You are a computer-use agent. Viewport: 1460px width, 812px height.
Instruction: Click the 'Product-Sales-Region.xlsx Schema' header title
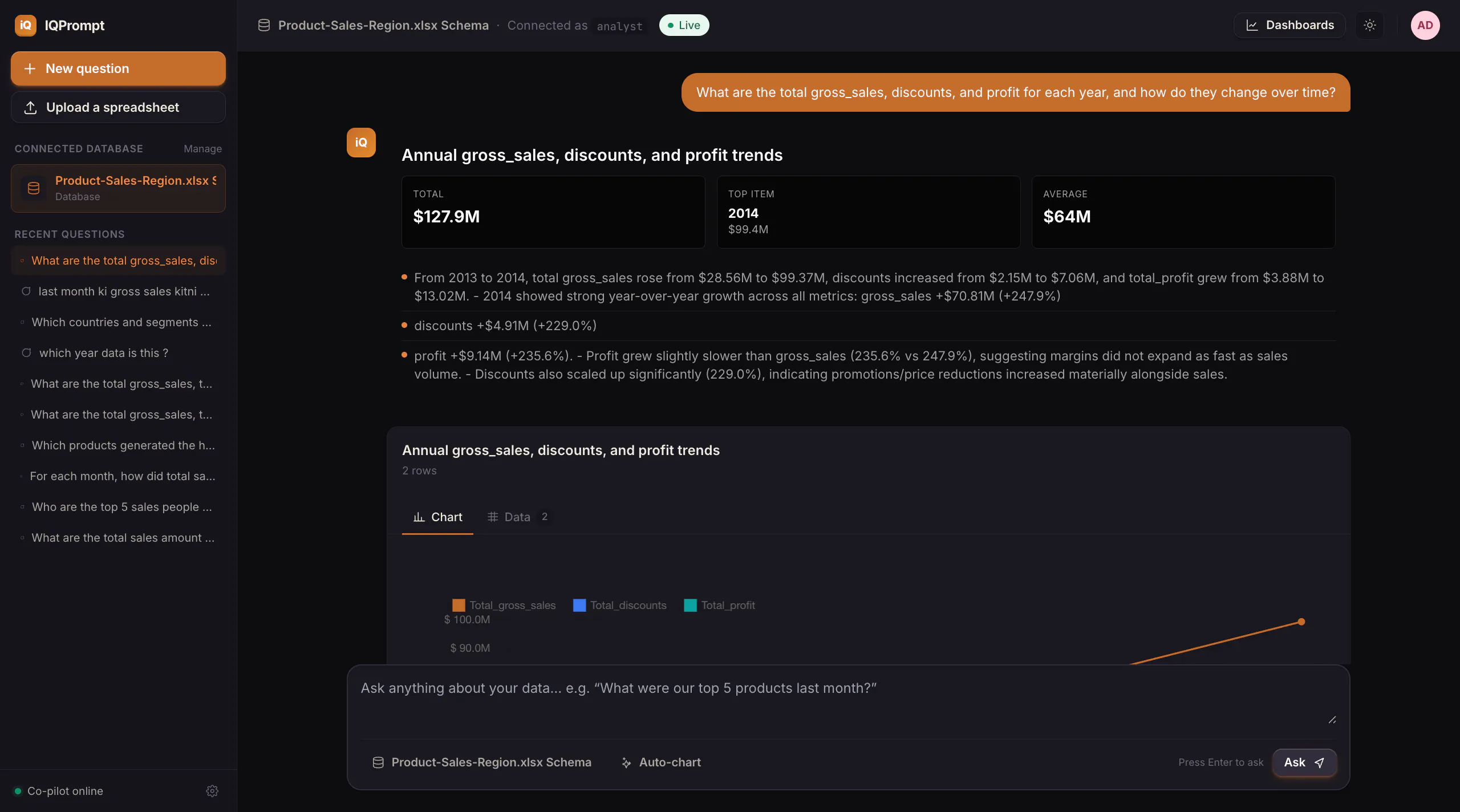click(x=383, y=25)
